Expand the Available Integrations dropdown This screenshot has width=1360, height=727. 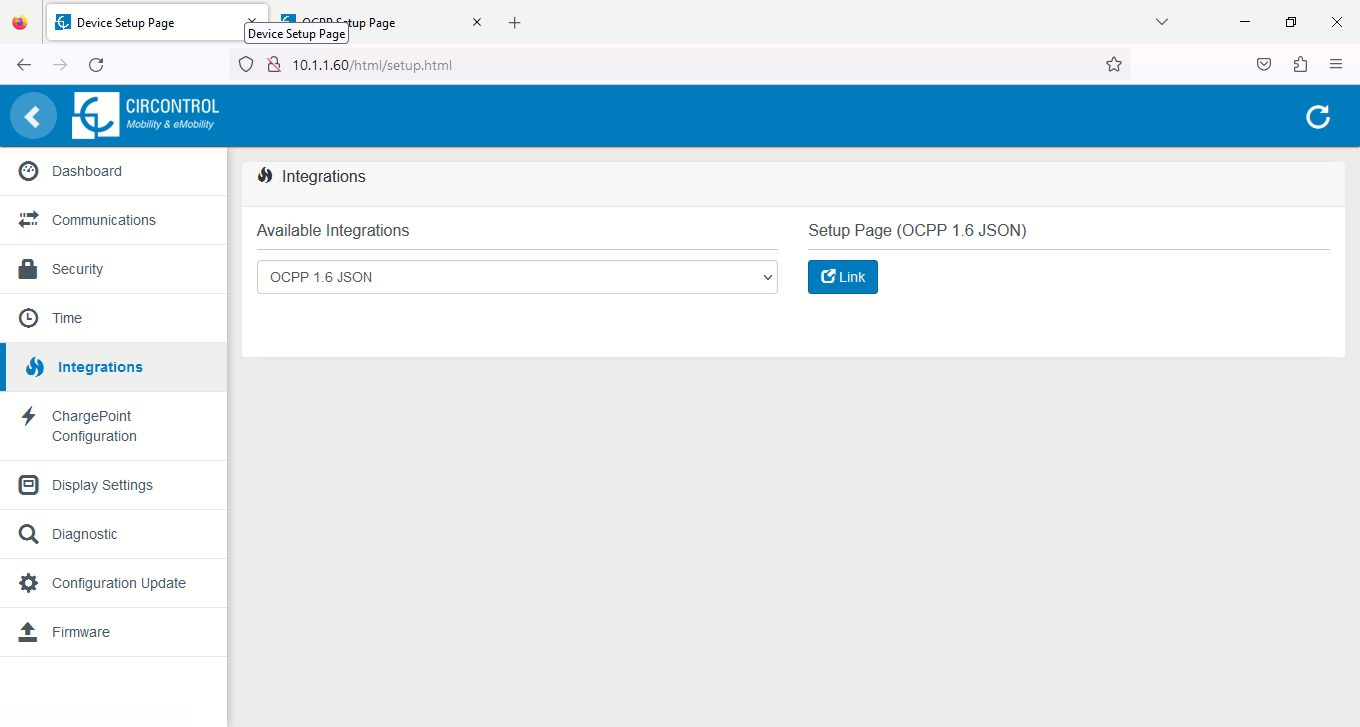[x=516, y=277]
